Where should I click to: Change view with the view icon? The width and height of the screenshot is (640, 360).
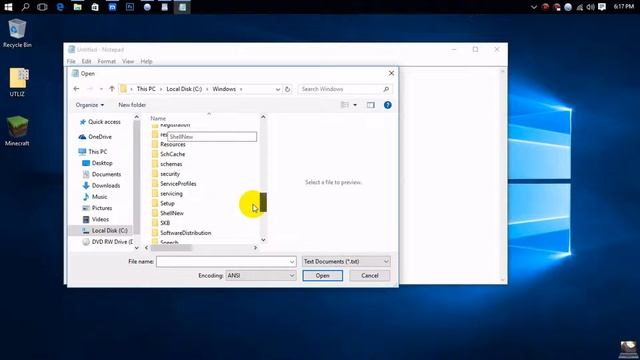point(345,105)
